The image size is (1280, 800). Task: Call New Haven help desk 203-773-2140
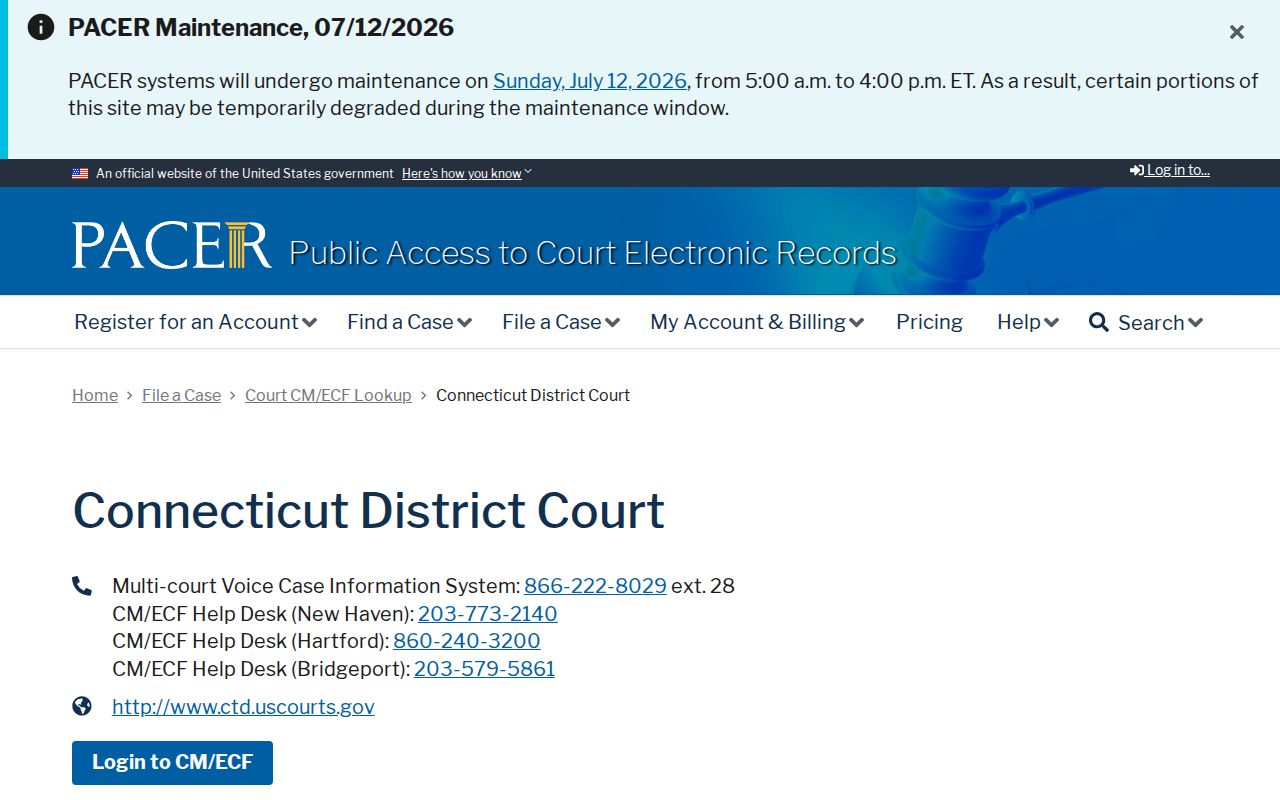(x=488, y=614)
